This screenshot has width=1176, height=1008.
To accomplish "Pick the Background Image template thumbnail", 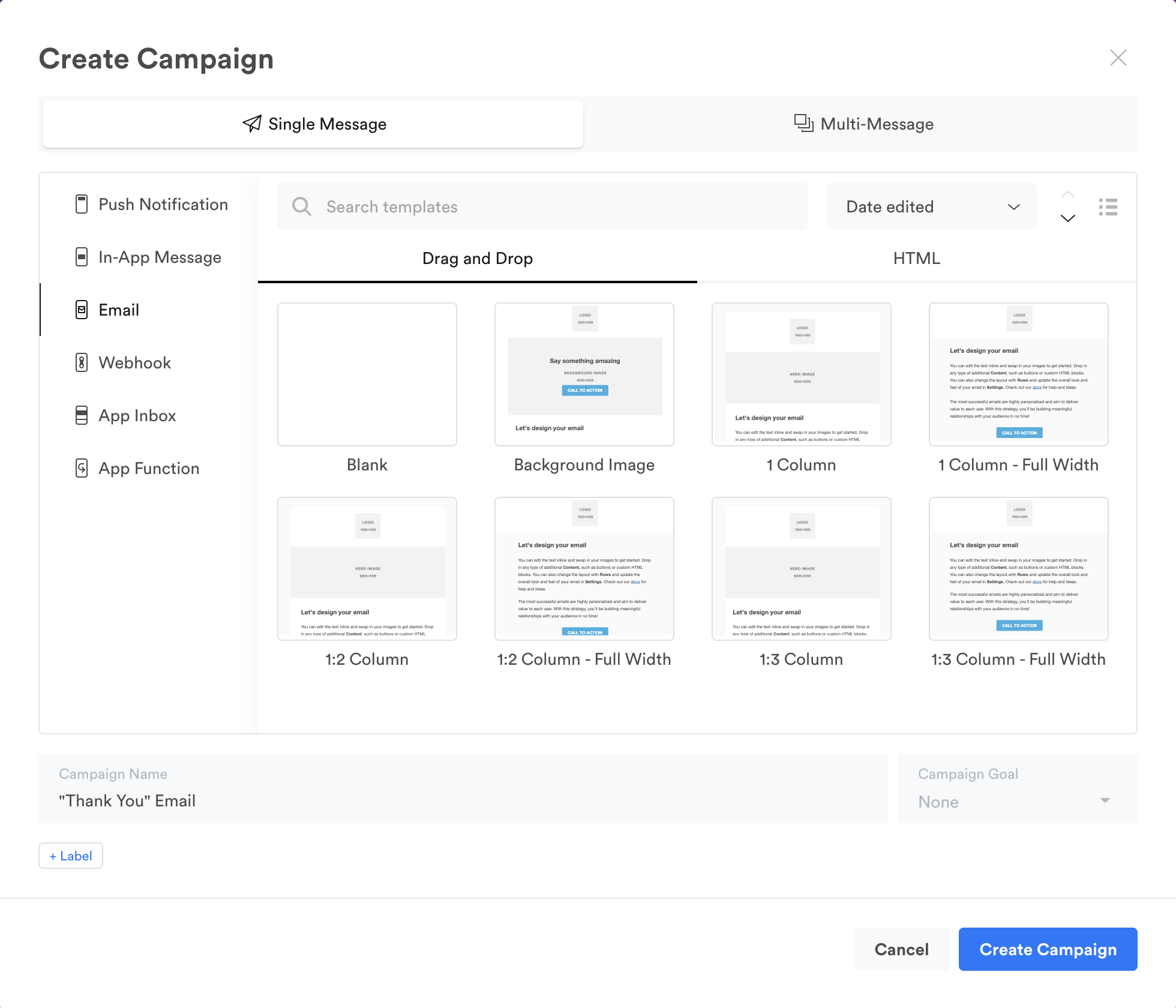I will 584,374.
